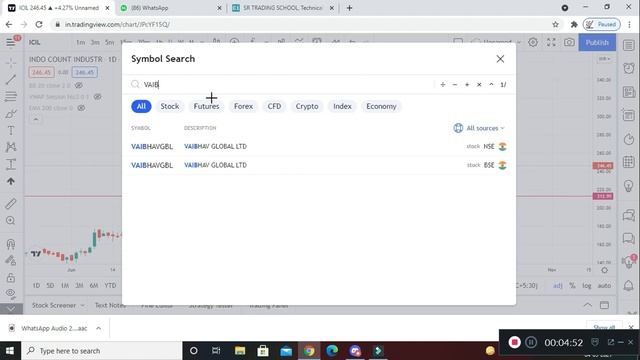Select the trend line drawing tool
The image size is (640, 360).
[11, 79]
